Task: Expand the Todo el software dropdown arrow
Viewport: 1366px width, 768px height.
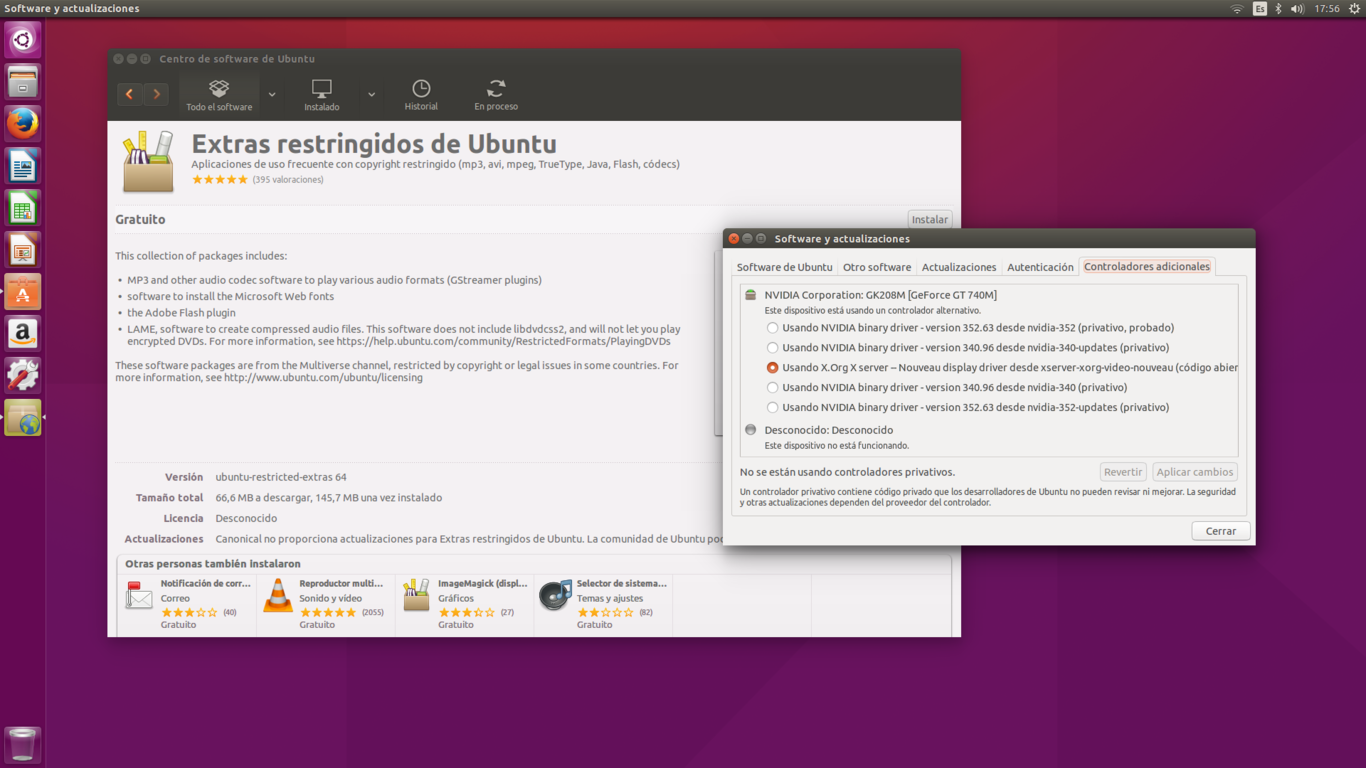Action: click(272, 95)
